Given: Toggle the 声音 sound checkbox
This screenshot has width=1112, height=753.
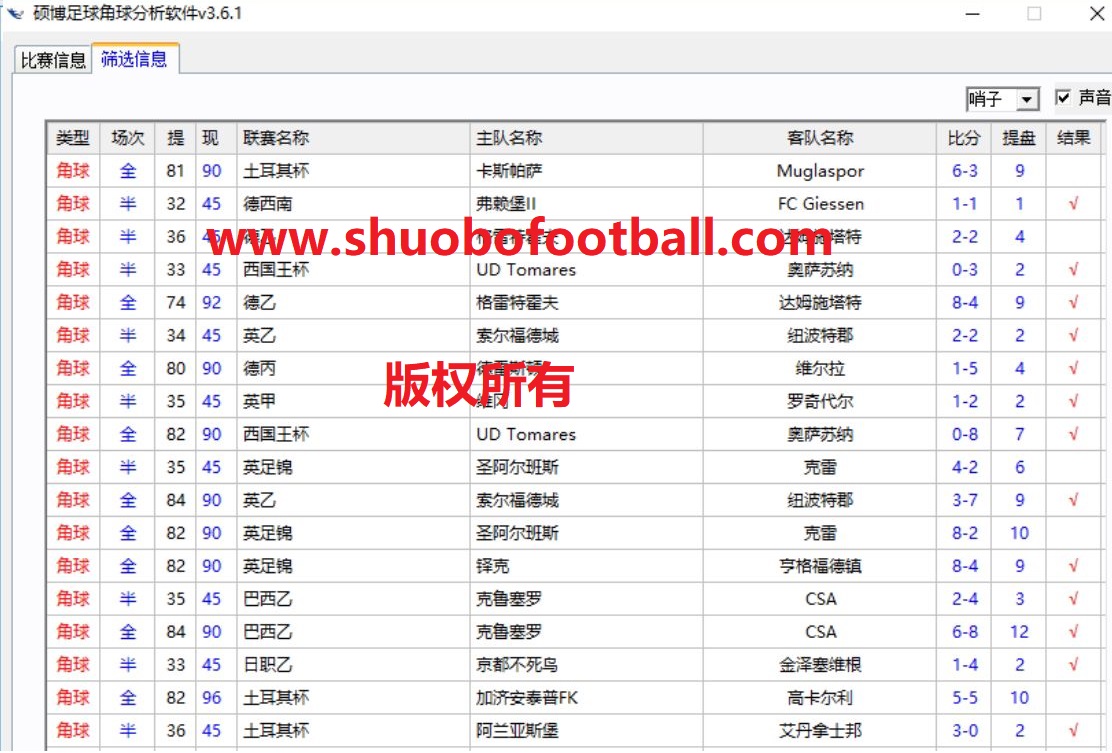Looking at the screenshot, I should 1063,98.
